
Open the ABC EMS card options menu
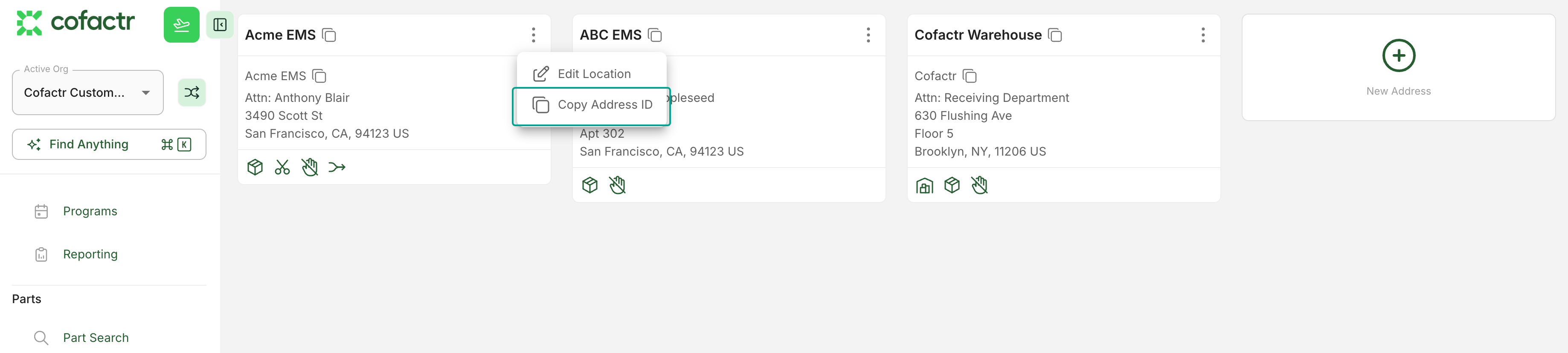(868, 35)
